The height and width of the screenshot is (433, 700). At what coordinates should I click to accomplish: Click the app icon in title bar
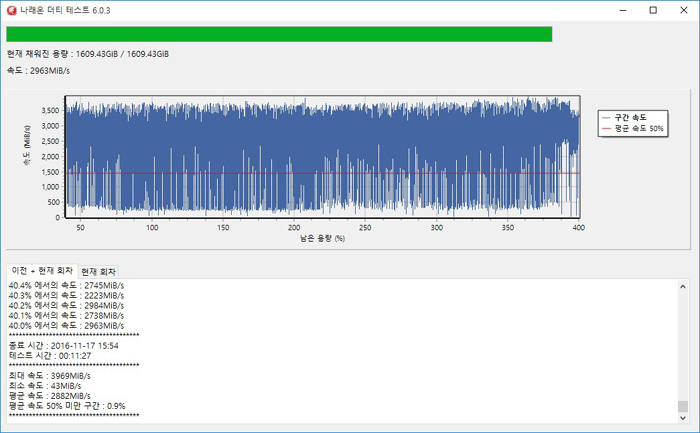pos(12,10)
